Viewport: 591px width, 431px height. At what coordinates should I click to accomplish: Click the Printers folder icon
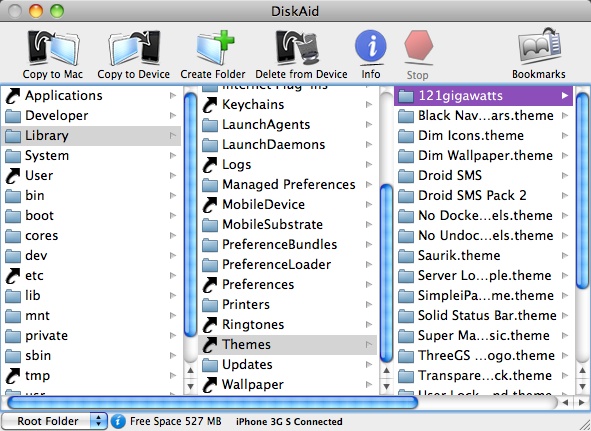tap(210, 305)
